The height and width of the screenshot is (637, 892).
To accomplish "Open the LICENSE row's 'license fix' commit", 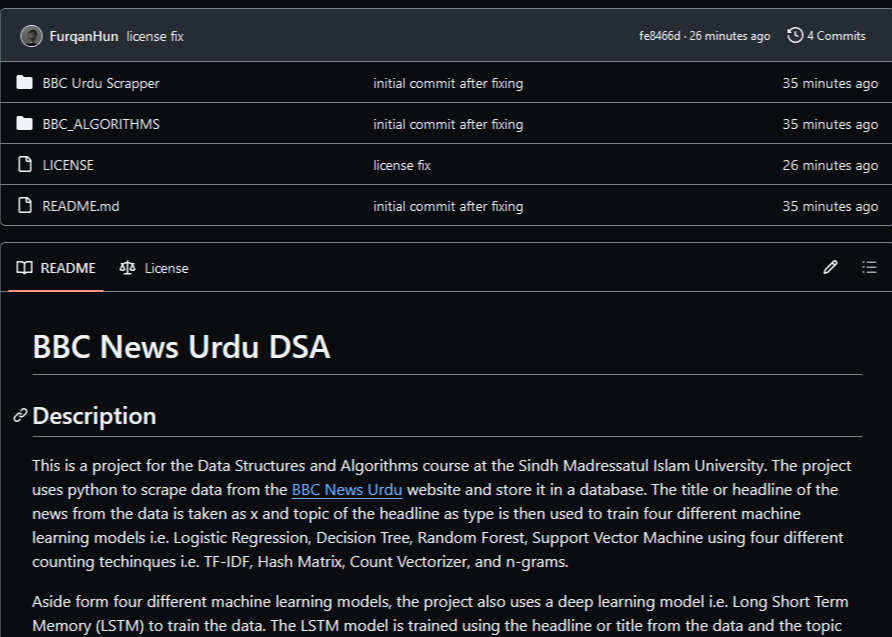I will pyautogui.click(x=402, y=165).
